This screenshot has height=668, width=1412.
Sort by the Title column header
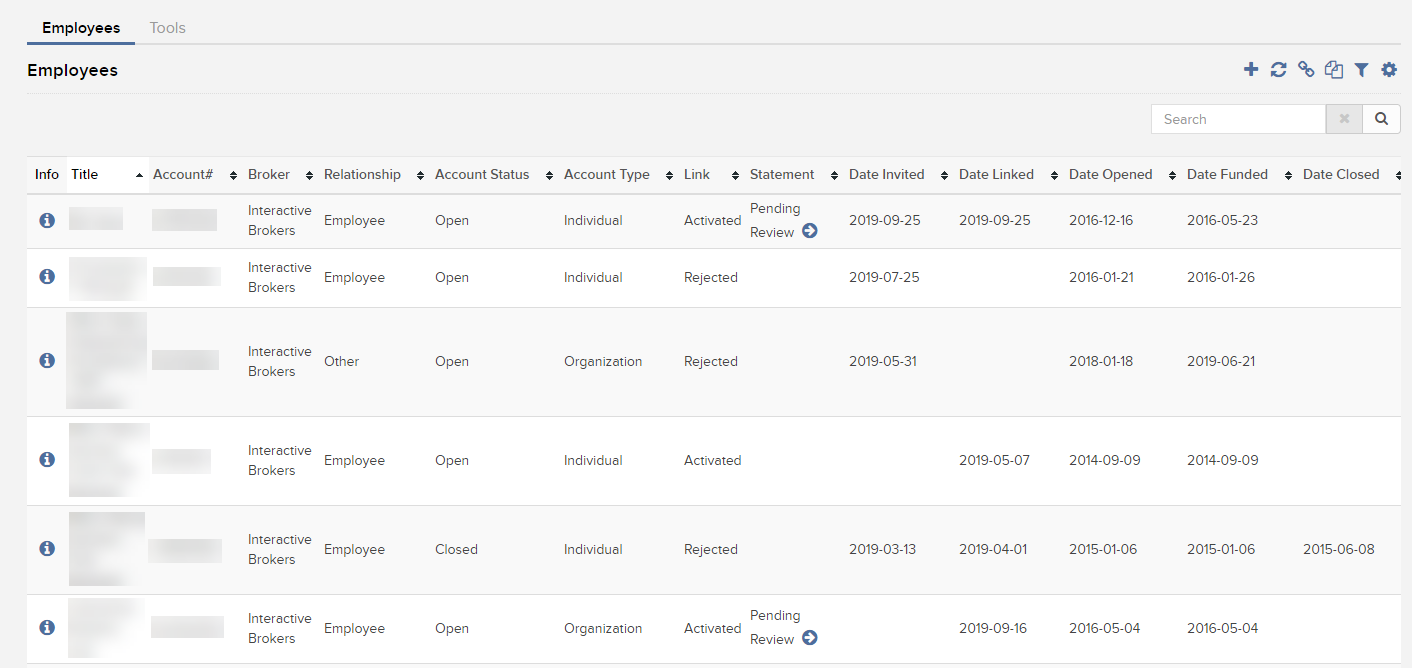[85, 175]
